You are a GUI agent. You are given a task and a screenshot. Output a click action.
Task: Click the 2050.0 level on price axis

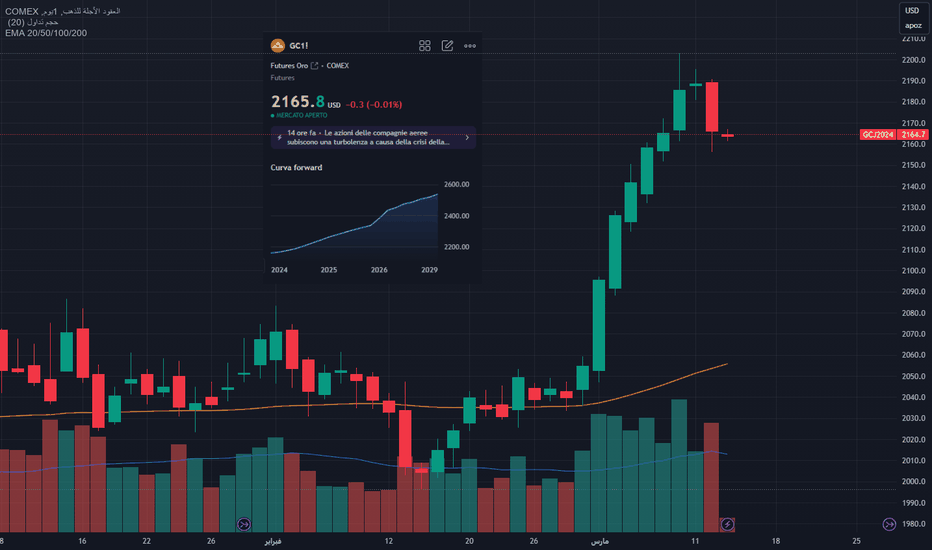click(x=914, y=376)
